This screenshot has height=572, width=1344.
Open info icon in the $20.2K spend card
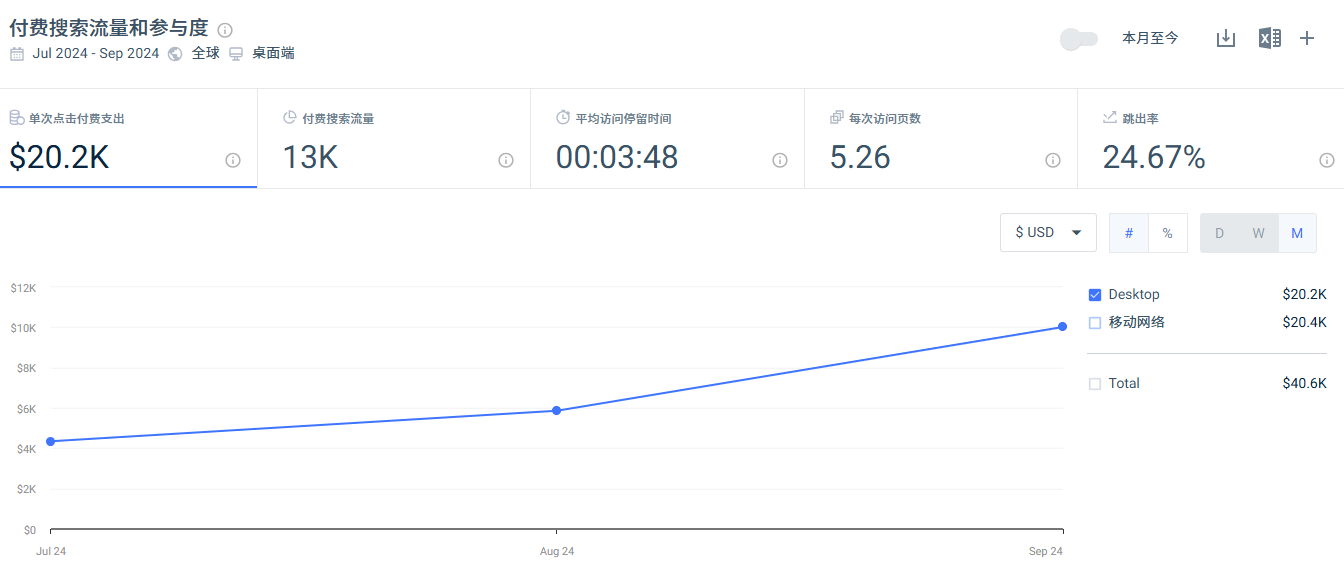(233, 160)
